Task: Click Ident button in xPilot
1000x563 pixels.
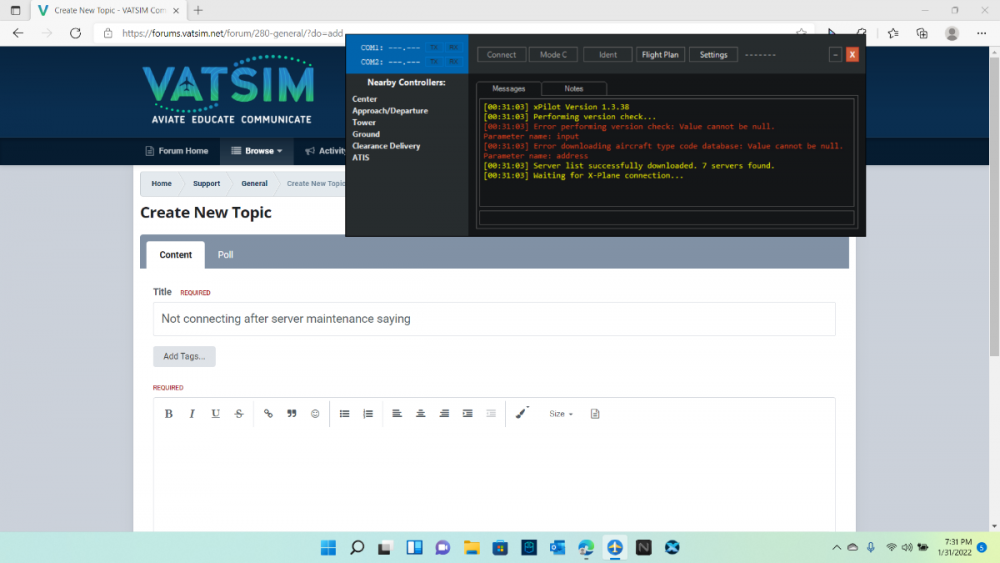Action: pos(608,55)
